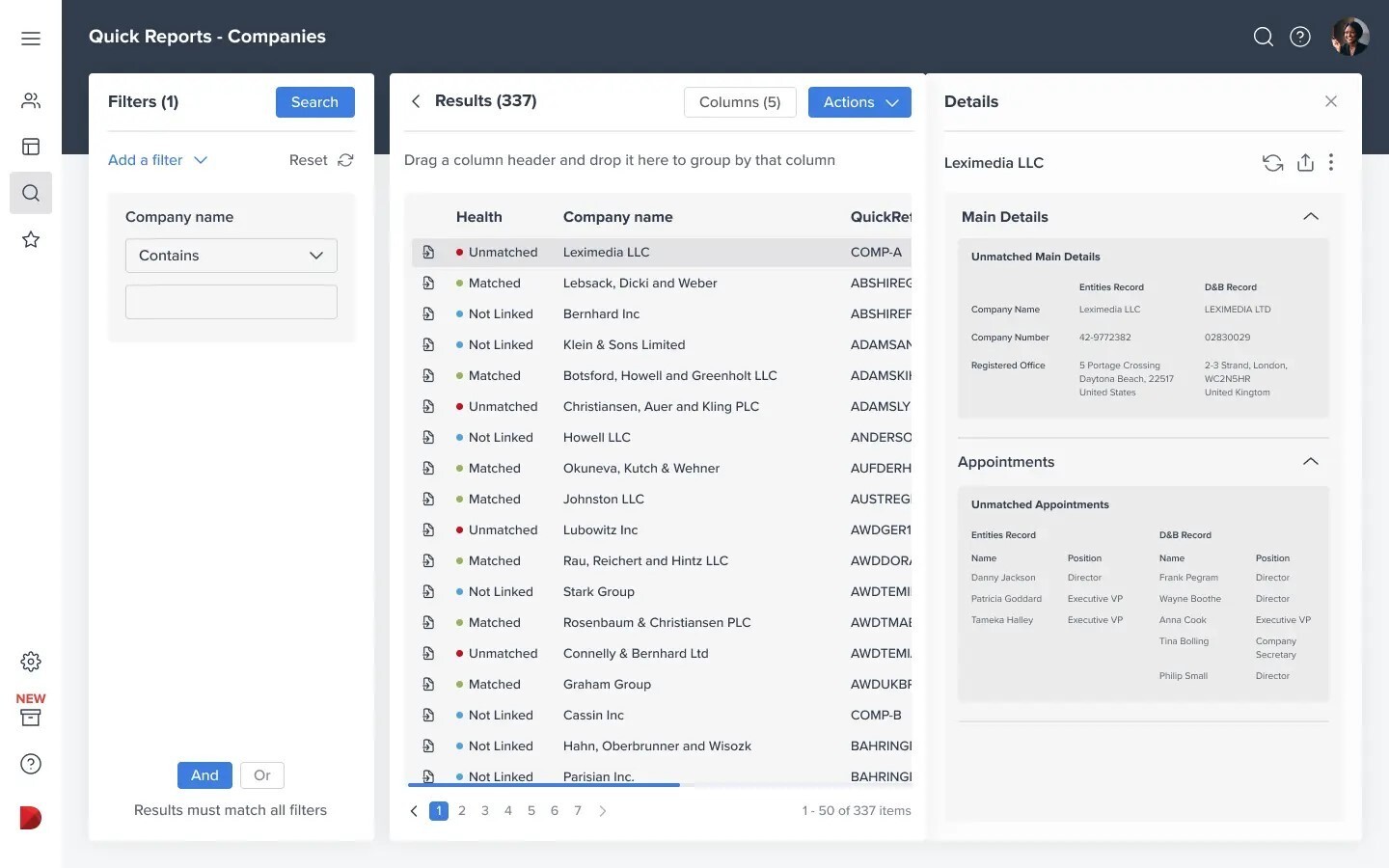Collapse the Appointments section
The image size is (1389, 868).
pos(1310,462)
